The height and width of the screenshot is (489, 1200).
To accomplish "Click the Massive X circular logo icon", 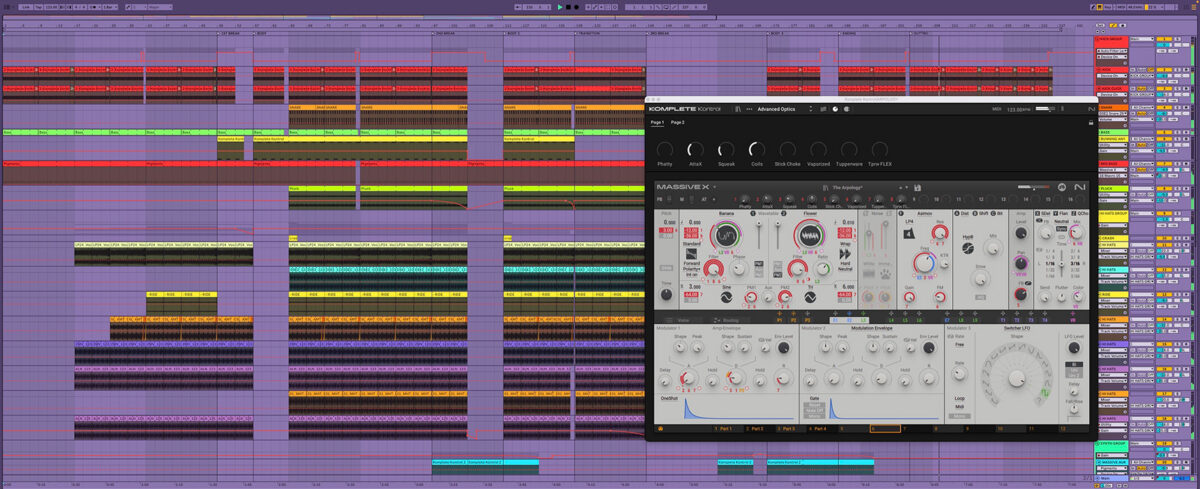I will click(x=1061, y=187).
